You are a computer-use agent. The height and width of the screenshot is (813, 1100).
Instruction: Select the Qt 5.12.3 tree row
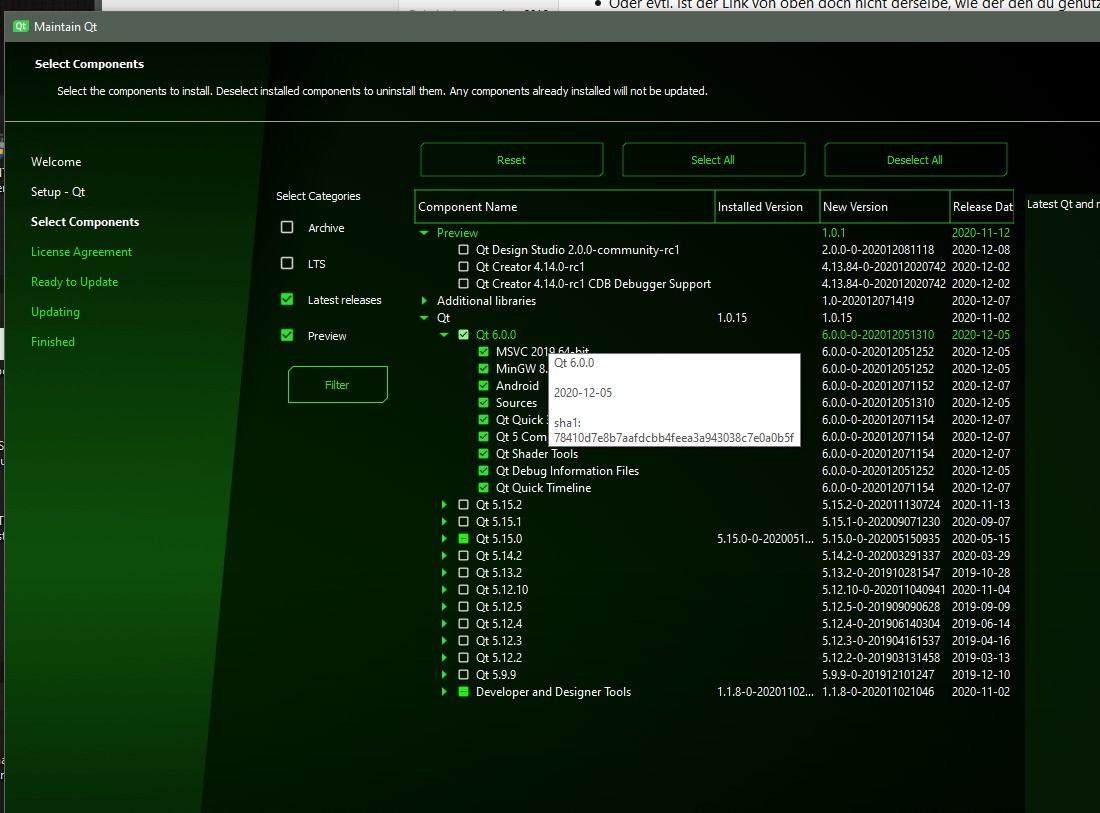pos(714,640)
